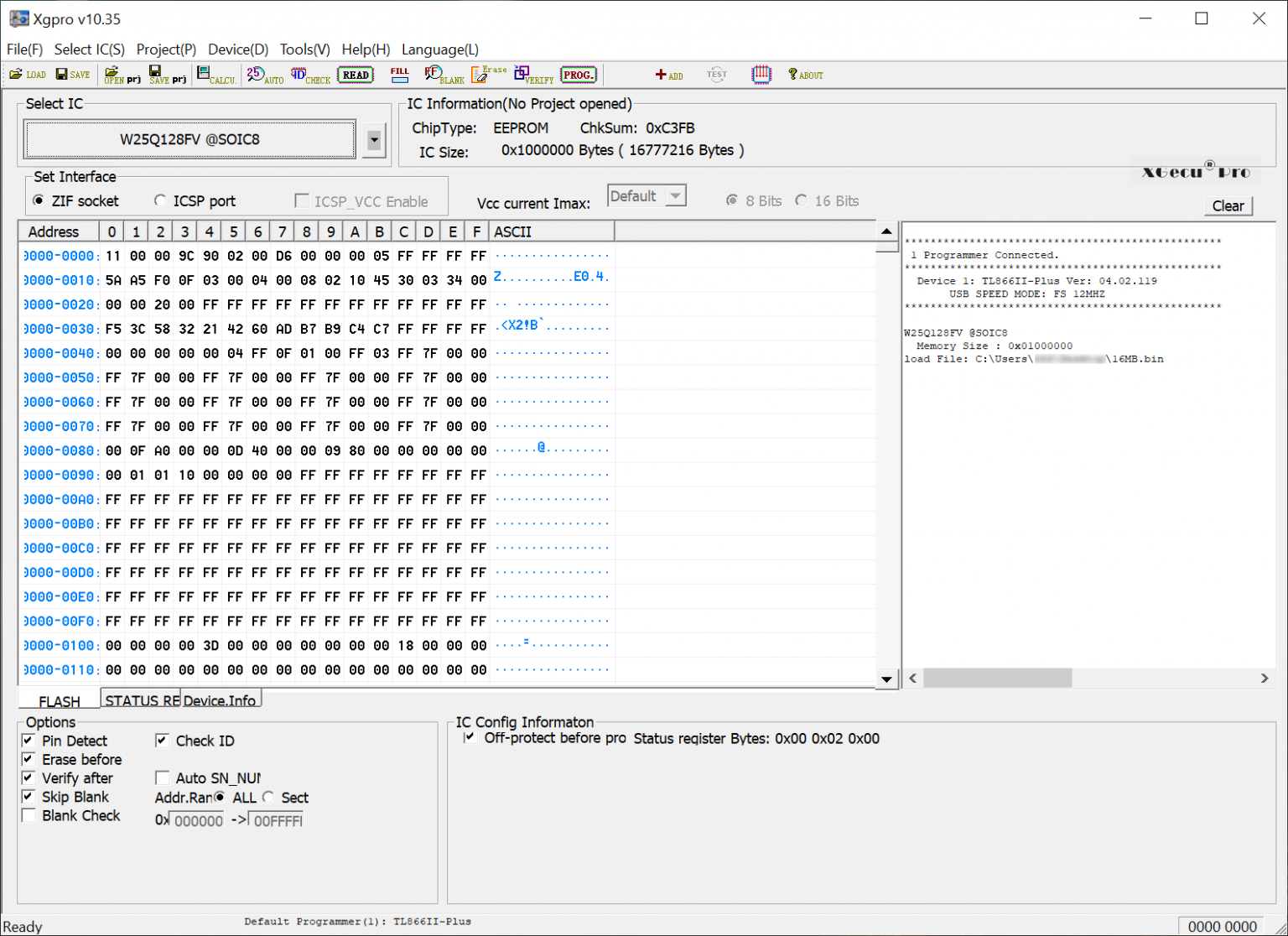The width and height of the screenshot is (1288, 936).
Task: Click the address row 0000-0100
Action: [x=60, y=645]
